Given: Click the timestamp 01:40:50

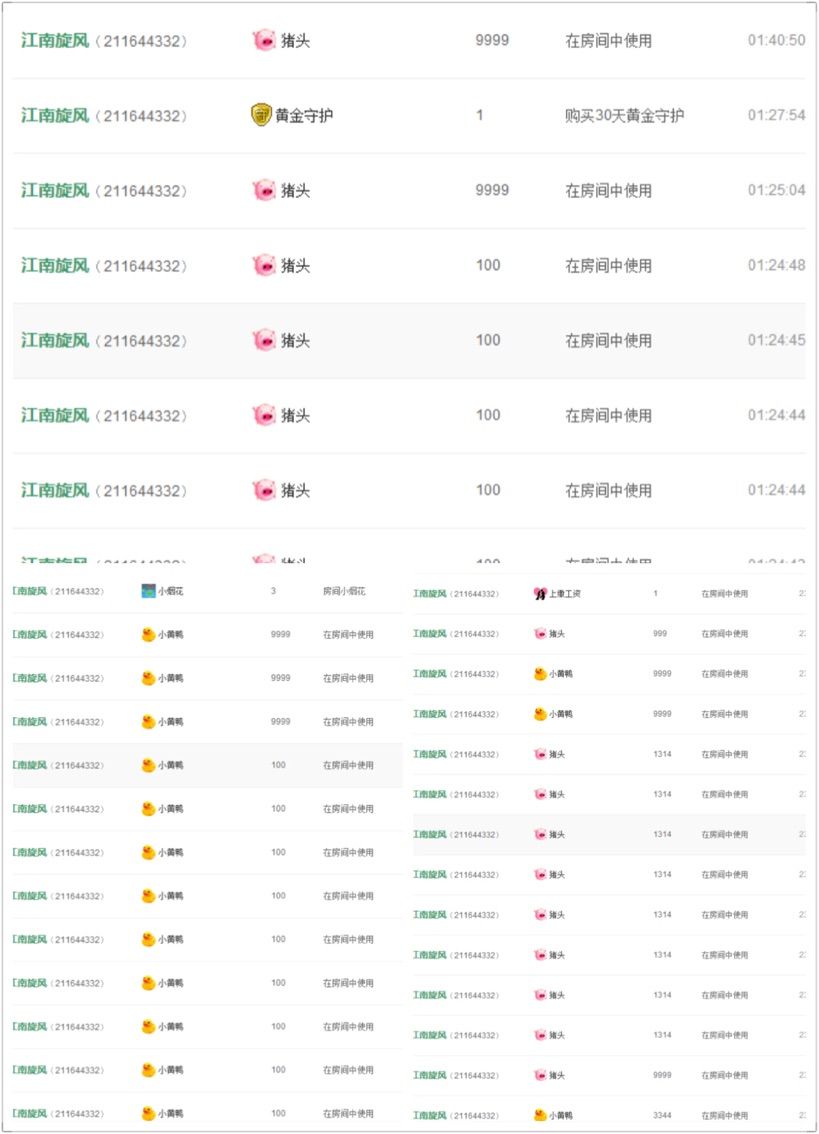Looking at the screenshot, I should (776, 40).
